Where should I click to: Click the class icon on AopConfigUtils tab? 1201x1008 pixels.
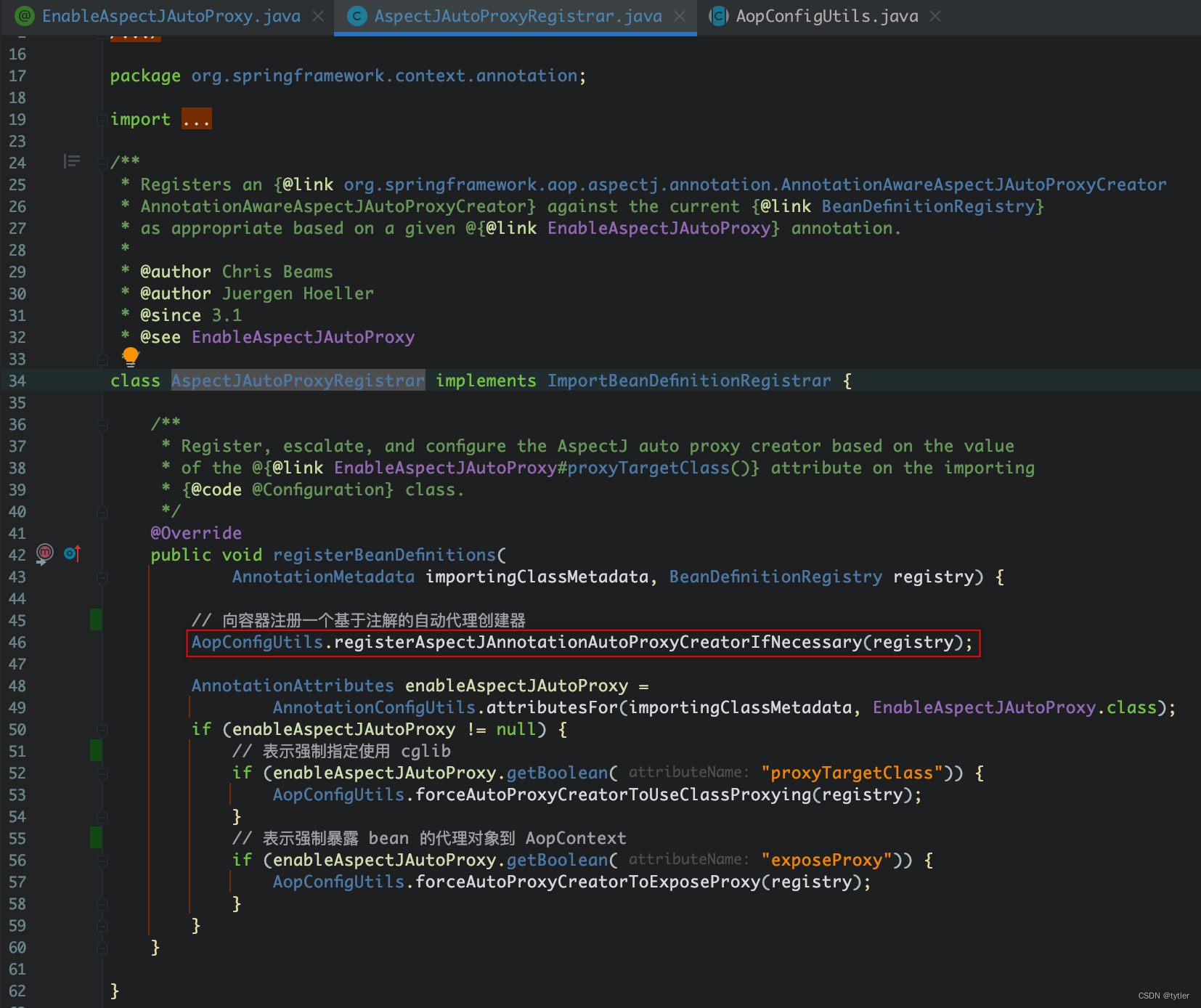[719, 16]
